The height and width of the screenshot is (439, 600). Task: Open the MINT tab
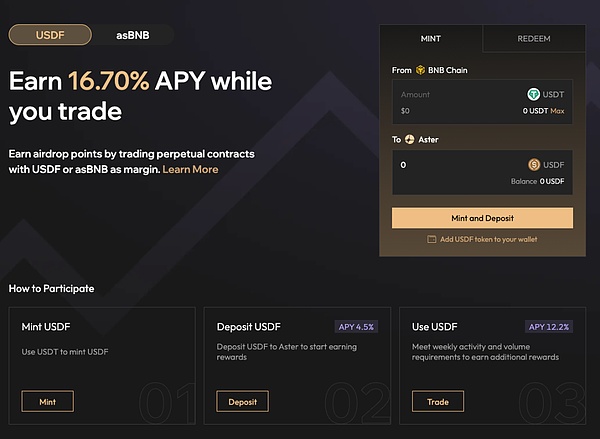point(431,38)
